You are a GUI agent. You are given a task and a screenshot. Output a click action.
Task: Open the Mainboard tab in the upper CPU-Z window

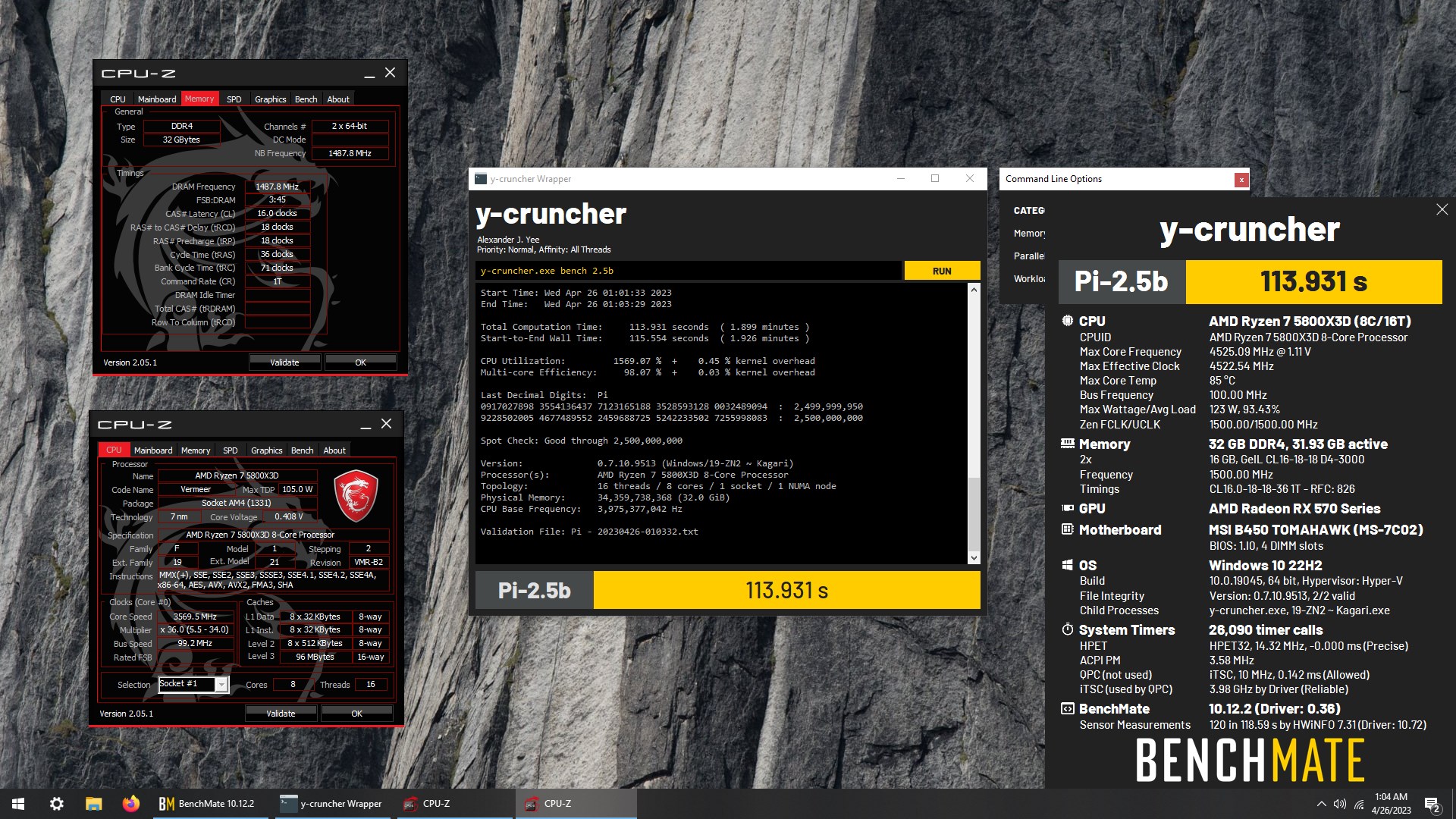[157, 99]
